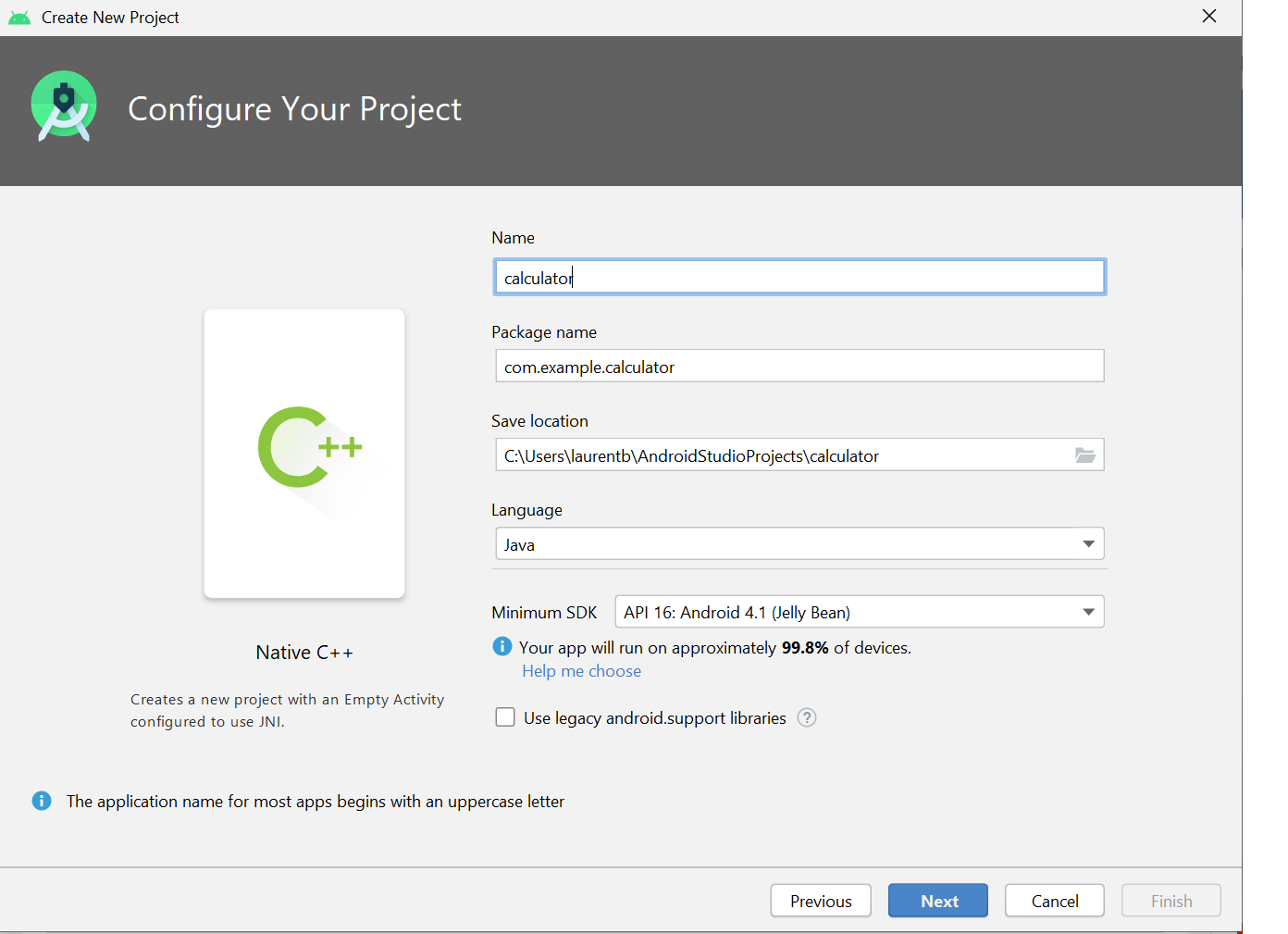Click help question mark beside legacy libraries
1288x934 pixels.
click(807, 717)
